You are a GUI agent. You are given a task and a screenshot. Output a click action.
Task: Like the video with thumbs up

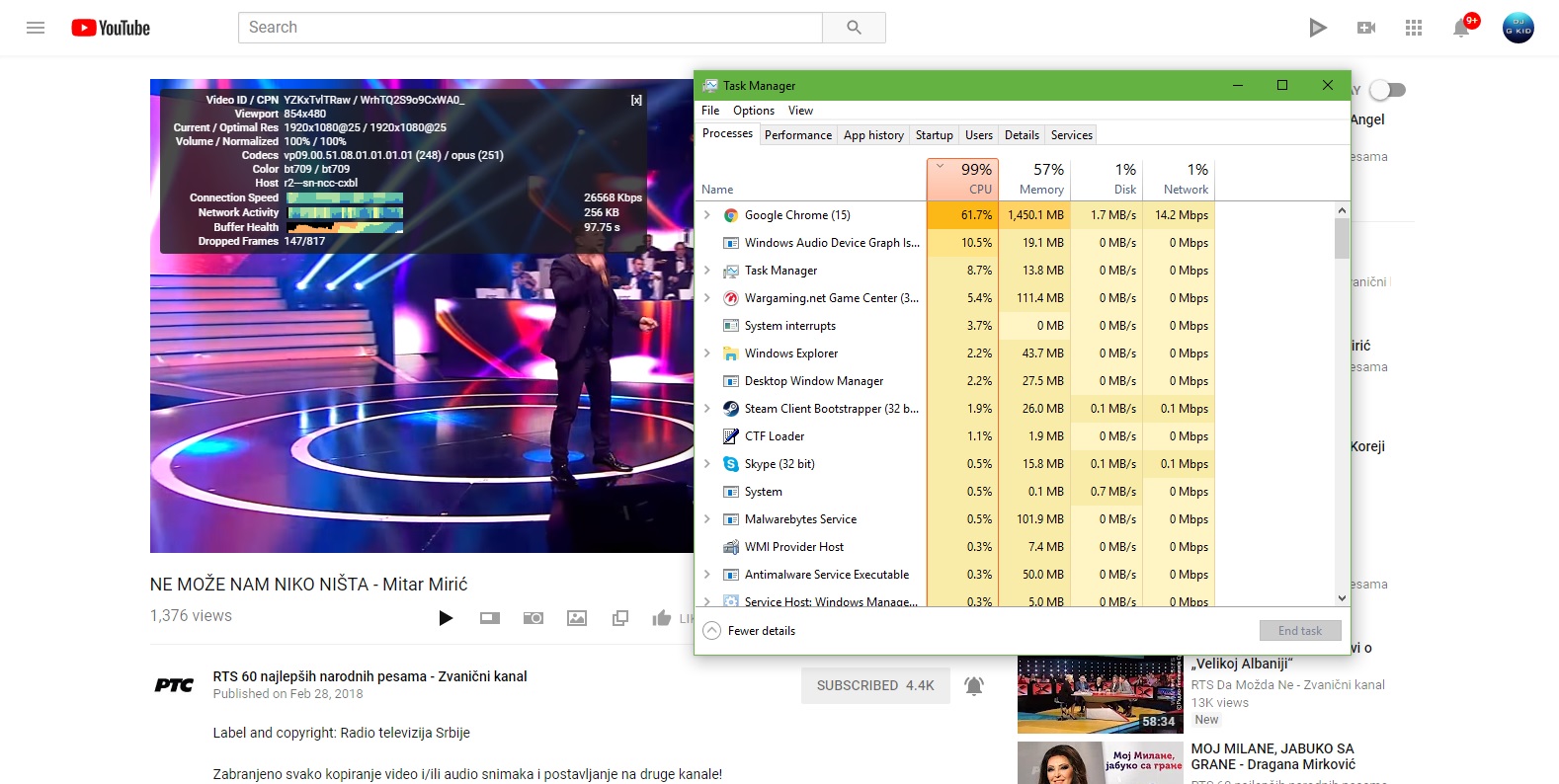click(662, 618)
